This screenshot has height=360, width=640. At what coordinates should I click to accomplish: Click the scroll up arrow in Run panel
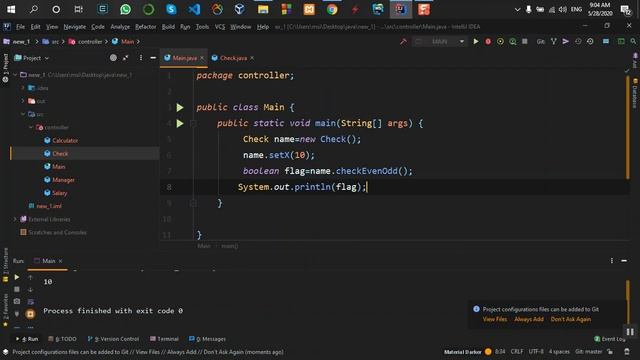[x=30, y=277]
